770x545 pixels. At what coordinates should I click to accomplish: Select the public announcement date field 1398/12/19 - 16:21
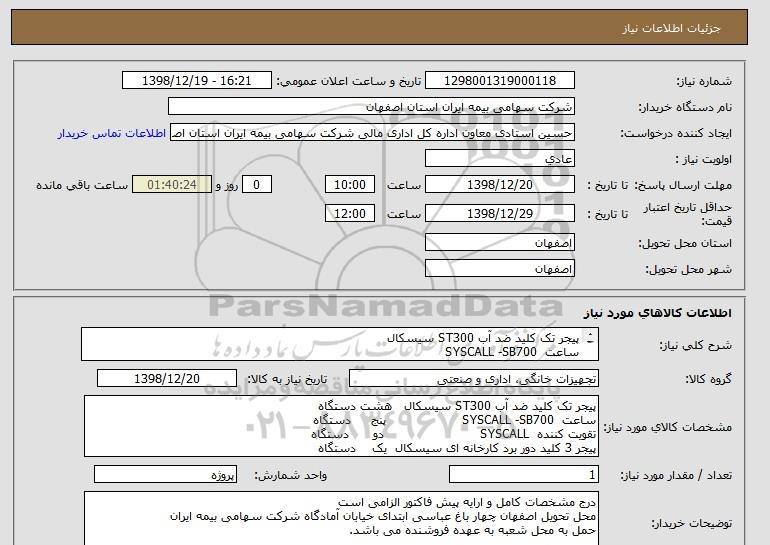[x=196, y=81]
